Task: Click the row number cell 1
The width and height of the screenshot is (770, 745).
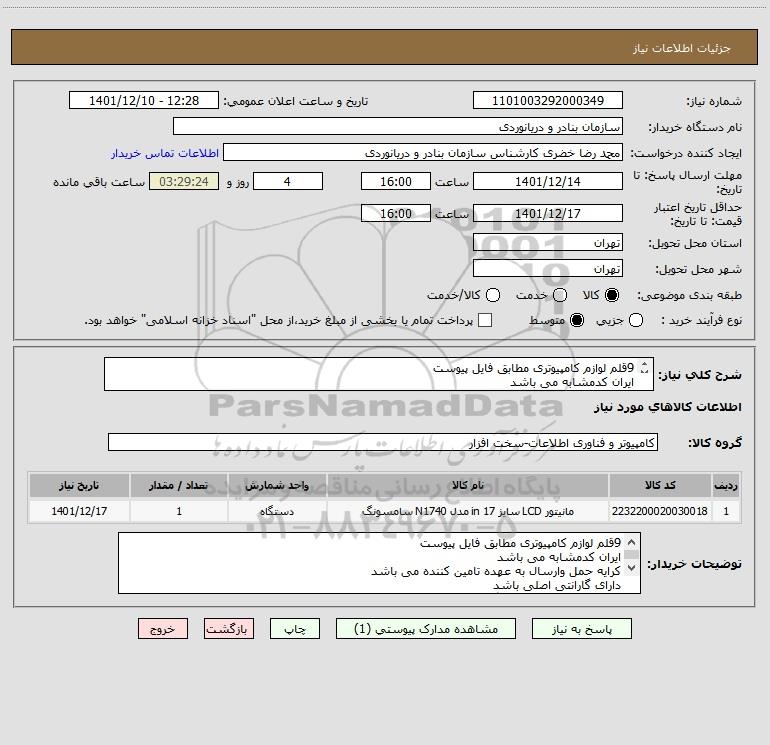Action: tap(726, 511)
